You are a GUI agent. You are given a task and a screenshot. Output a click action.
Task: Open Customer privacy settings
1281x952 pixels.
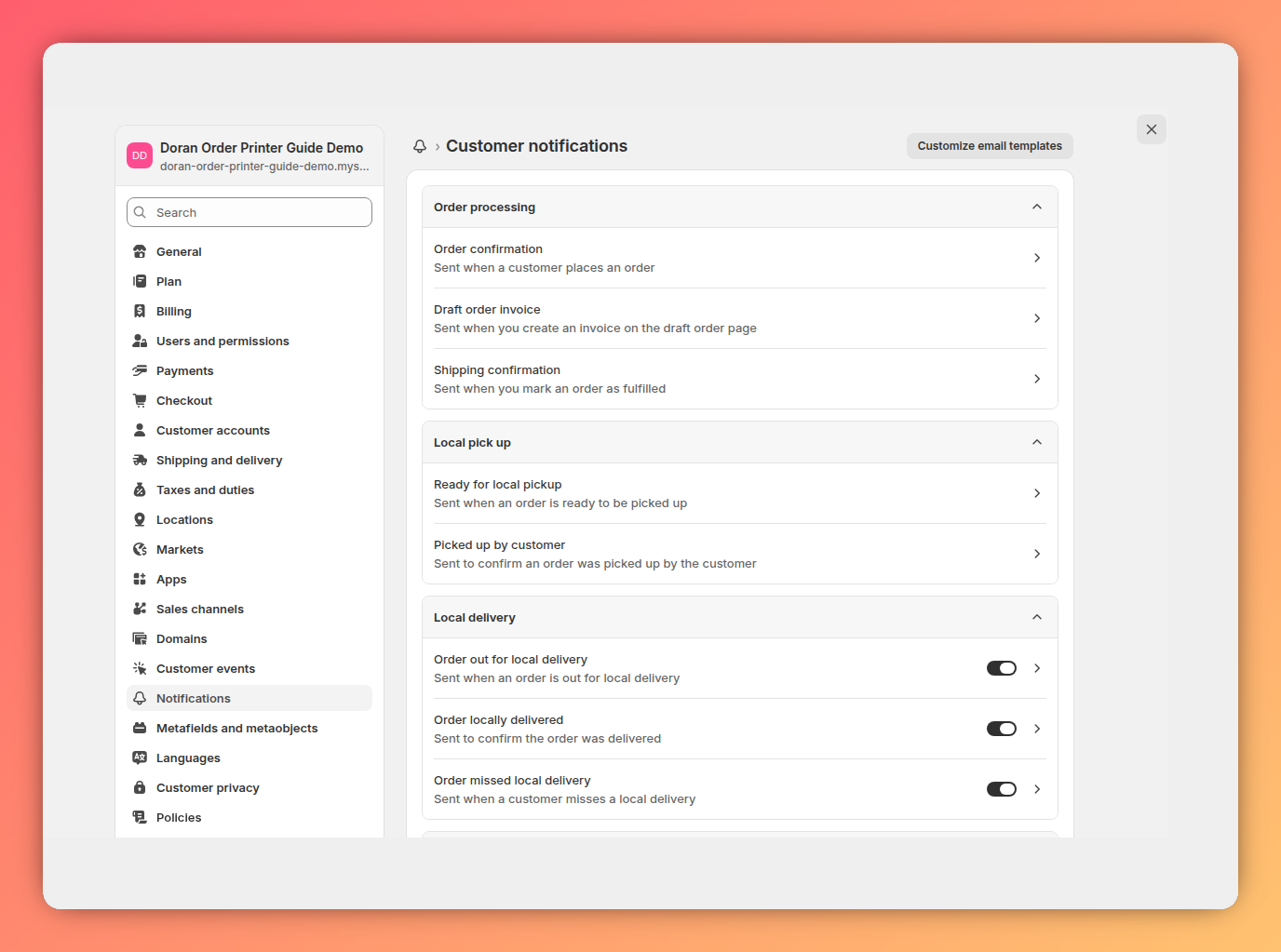[x=249, y=787]
